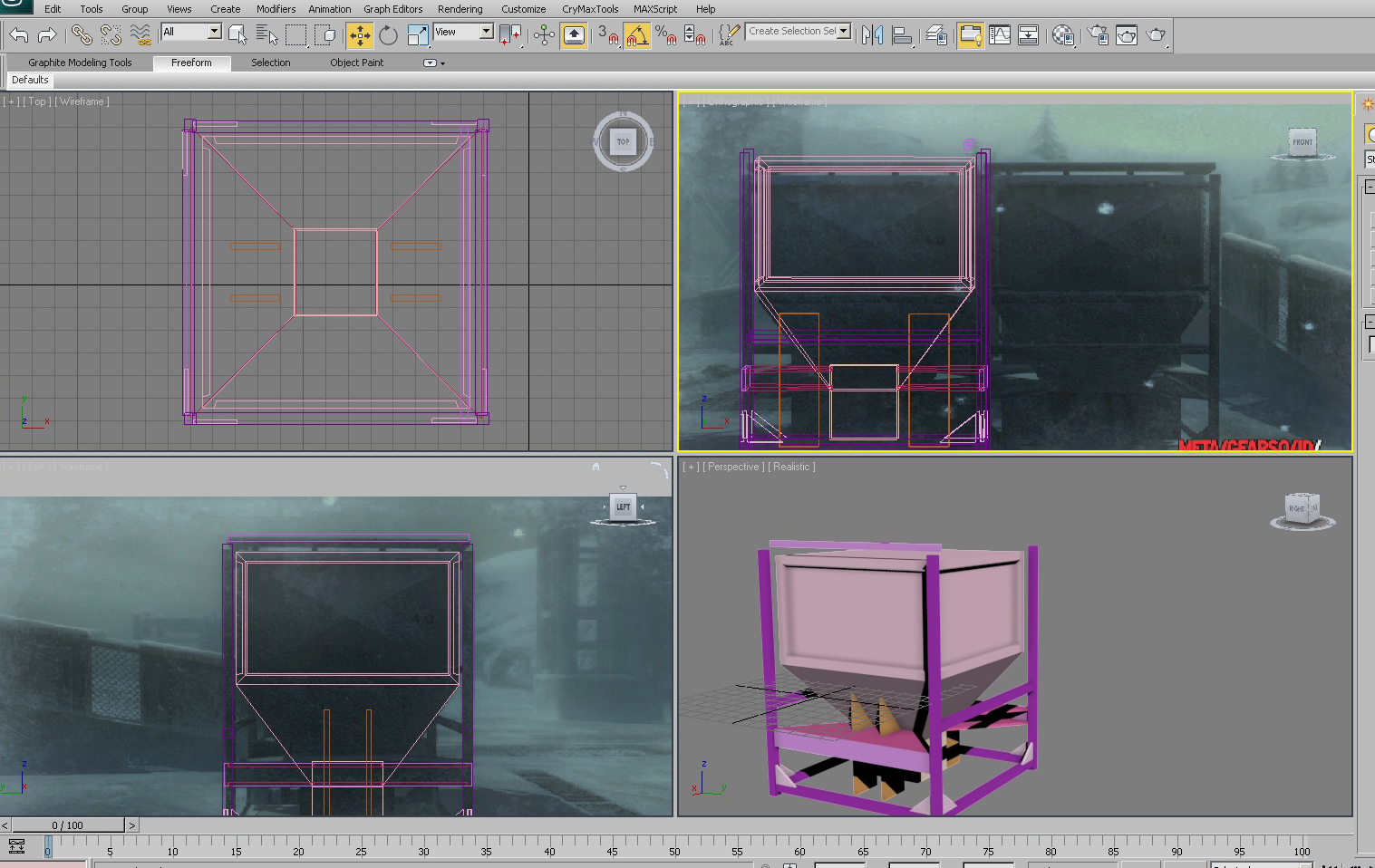
Task: Toggle the Percent Snap button
Action: click(x=666, y=35)
